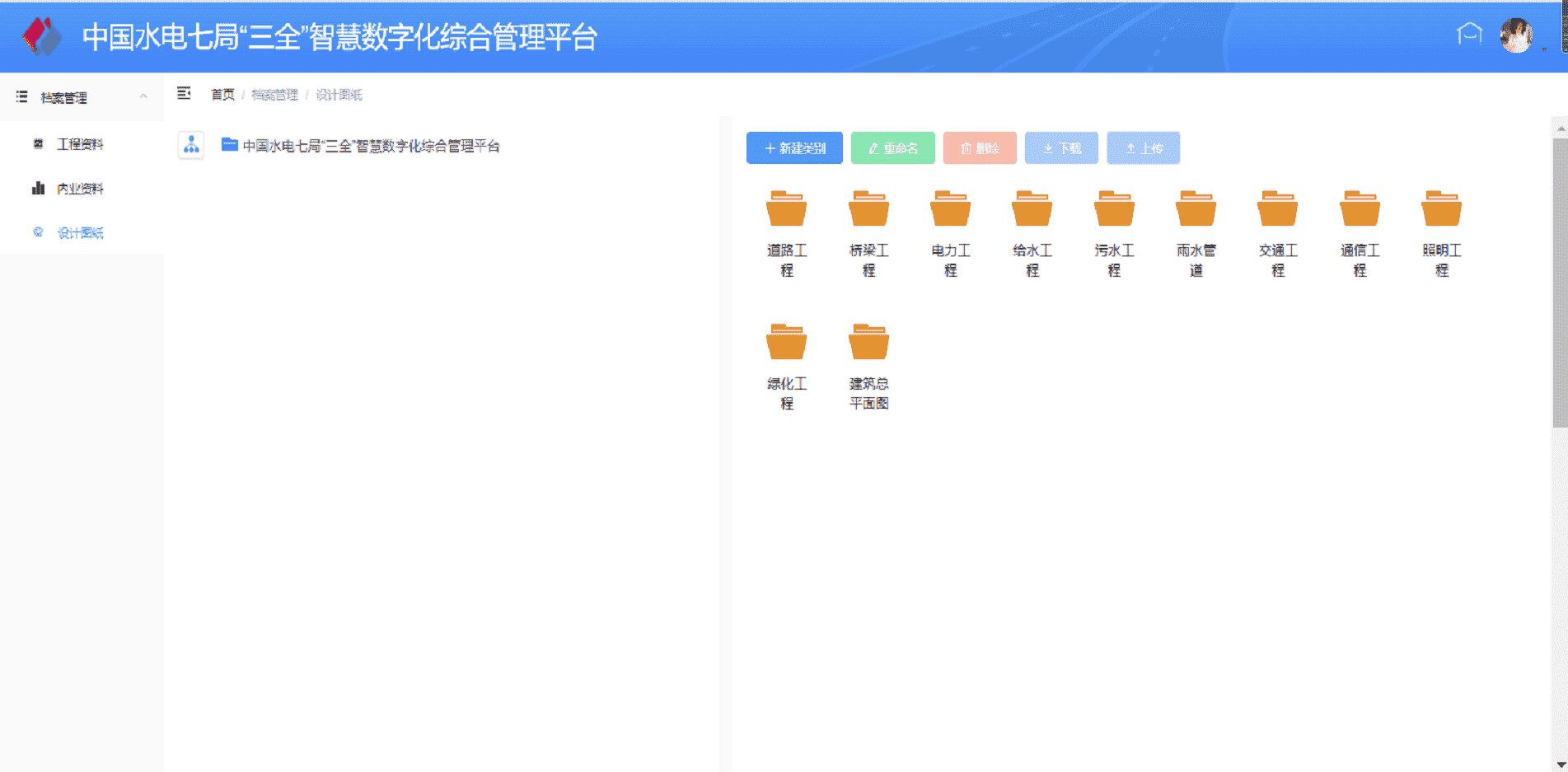This screenshot has height=772, width=1568.
Task: Open the 照明工程 folder
Action: (x=1441, y=209)
